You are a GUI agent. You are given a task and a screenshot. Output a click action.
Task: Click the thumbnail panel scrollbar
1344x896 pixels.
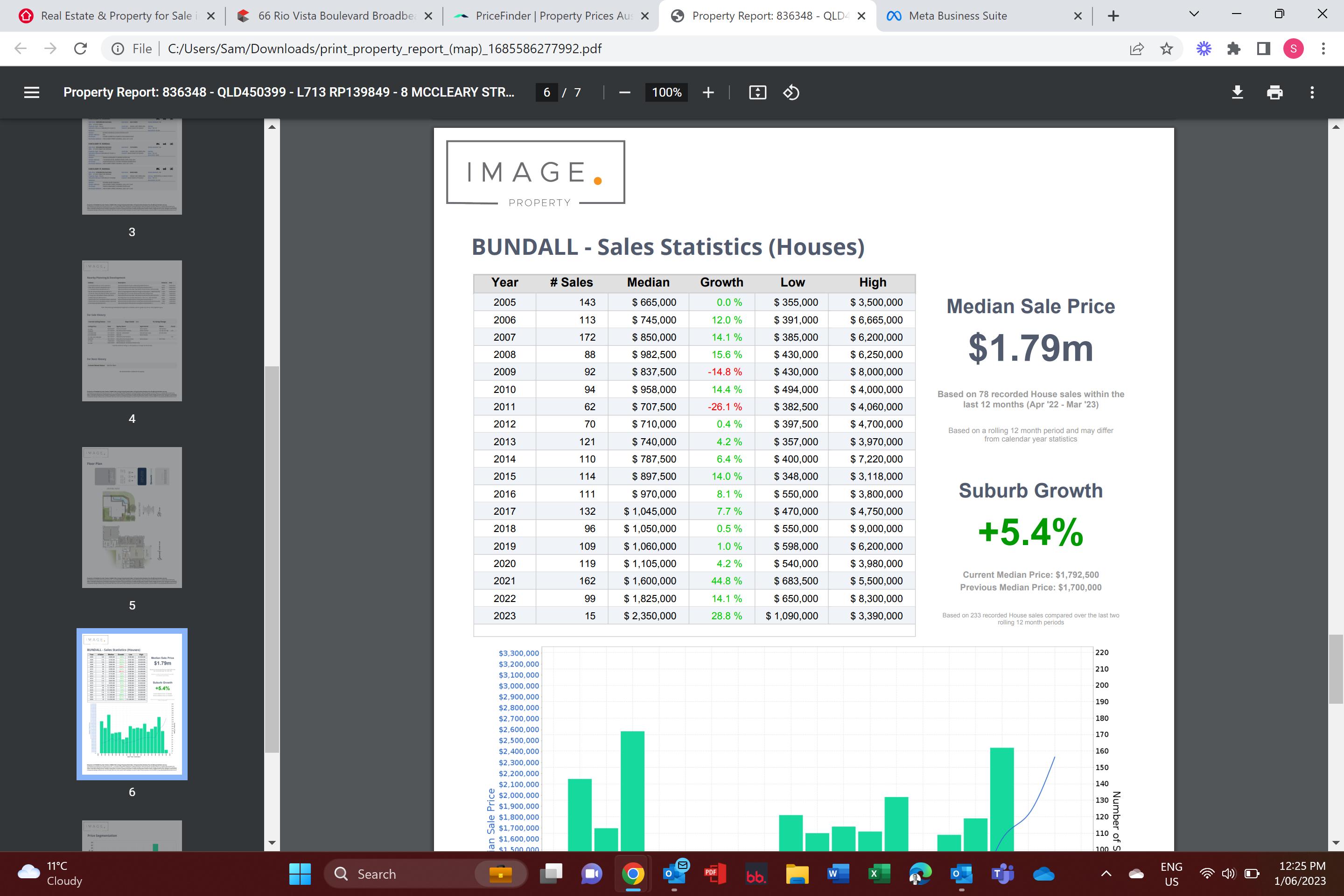tap(272, 559)
